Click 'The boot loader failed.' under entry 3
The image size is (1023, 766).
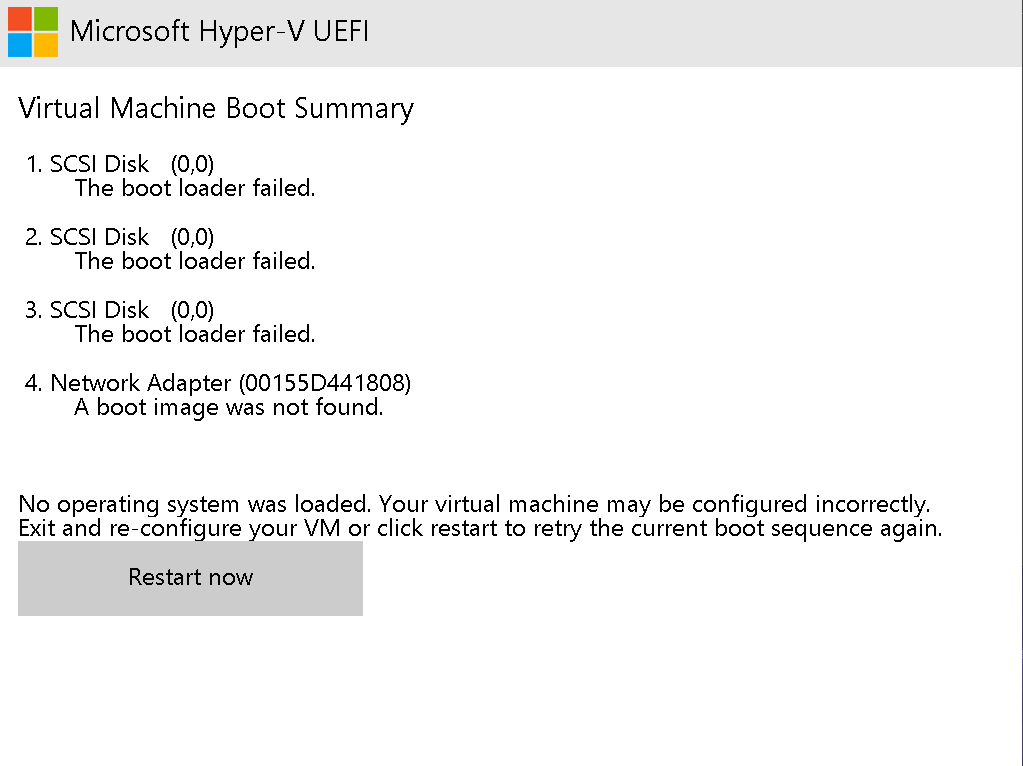tap(195, 334)
